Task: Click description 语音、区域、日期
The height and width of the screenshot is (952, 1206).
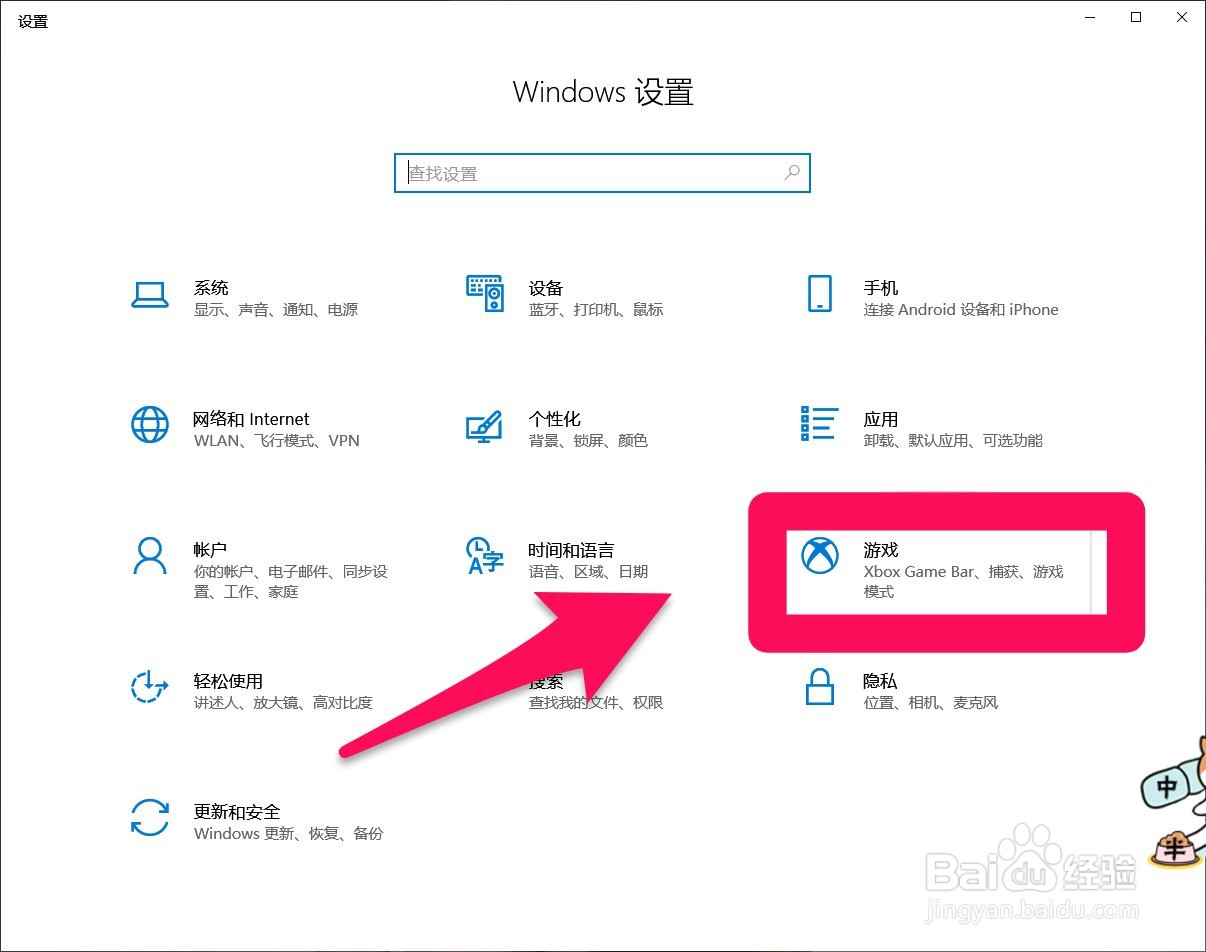Action: (588, 572)
